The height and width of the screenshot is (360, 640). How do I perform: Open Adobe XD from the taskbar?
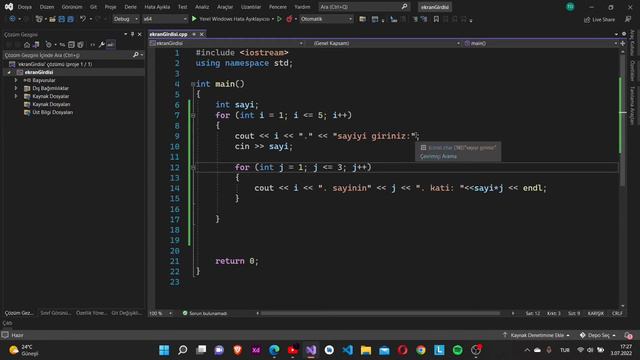pos(256,350)
